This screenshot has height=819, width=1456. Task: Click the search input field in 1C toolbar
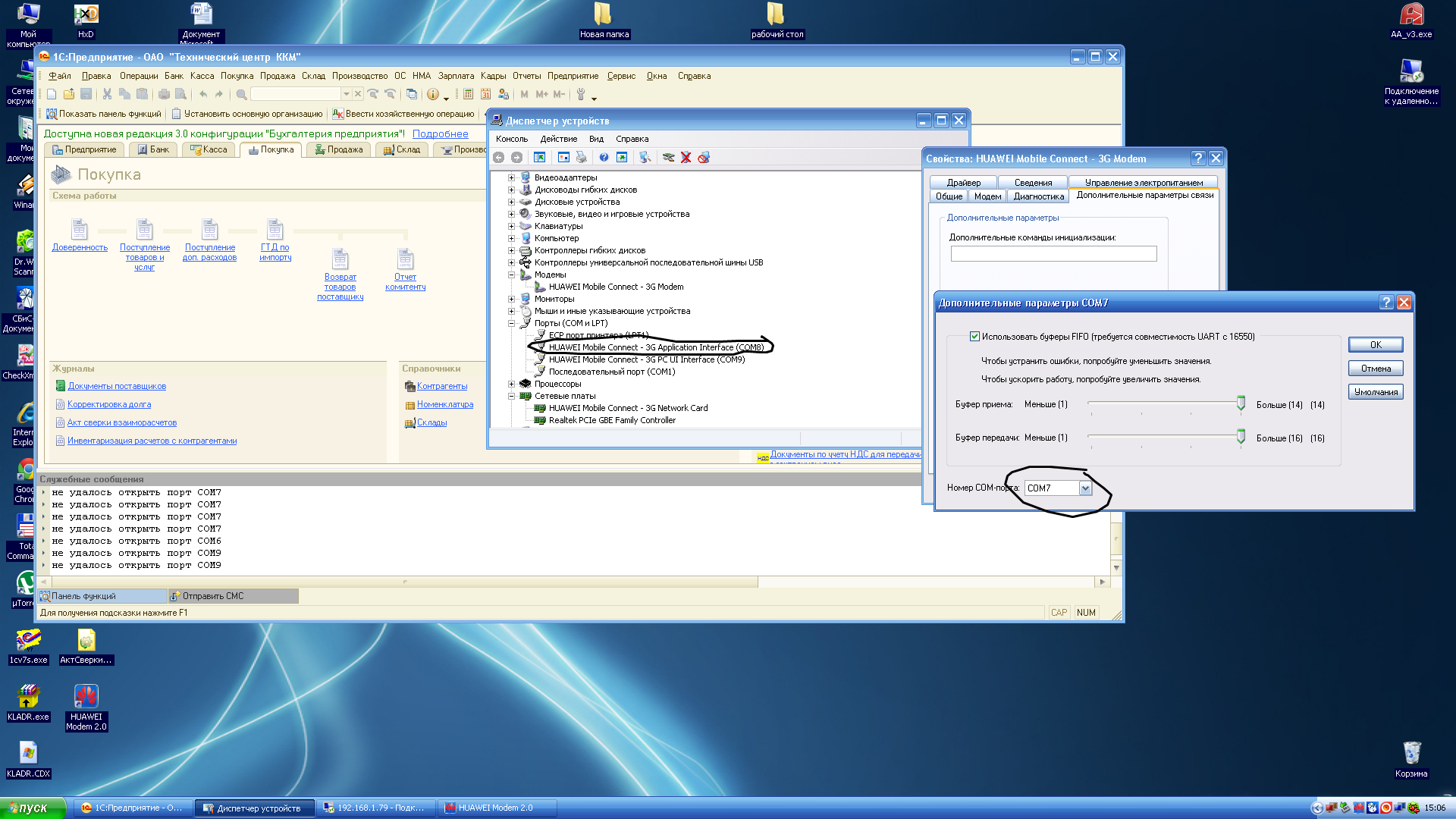coord(296,94)
